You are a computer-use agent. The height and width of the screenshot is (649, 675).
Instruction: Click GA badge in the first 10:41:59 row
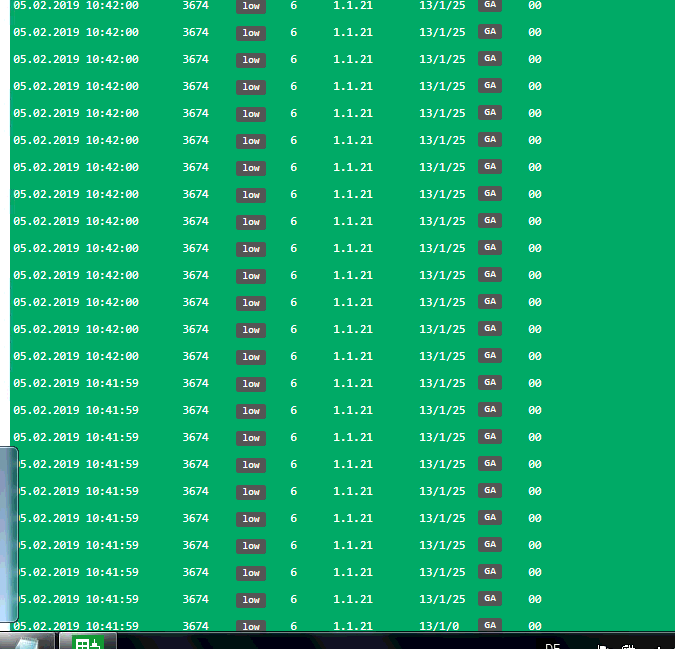490,383
